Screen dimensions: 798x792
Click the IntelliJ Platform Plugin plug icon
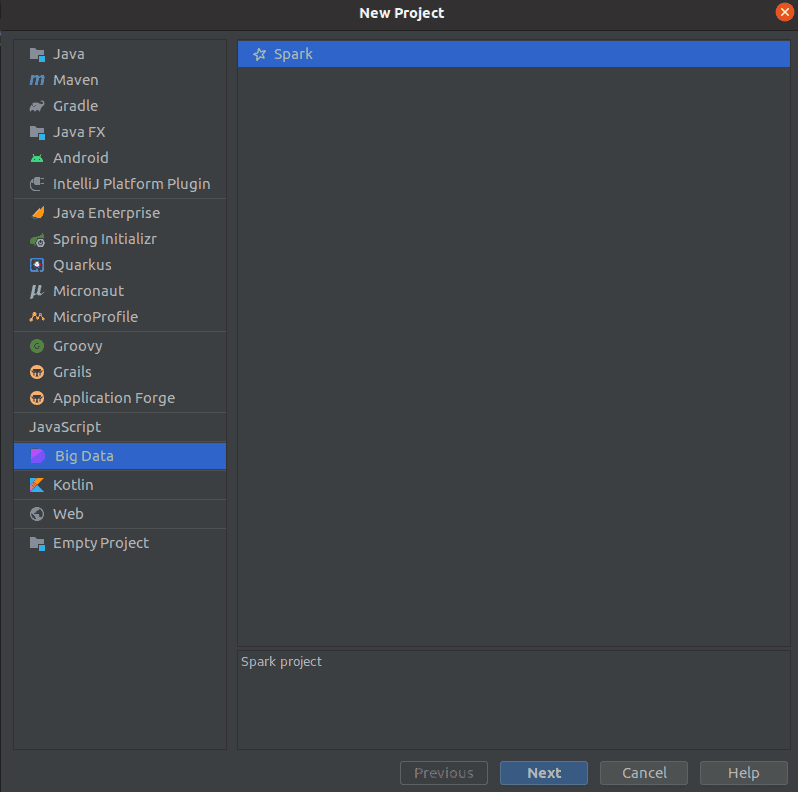pos(37,184)
